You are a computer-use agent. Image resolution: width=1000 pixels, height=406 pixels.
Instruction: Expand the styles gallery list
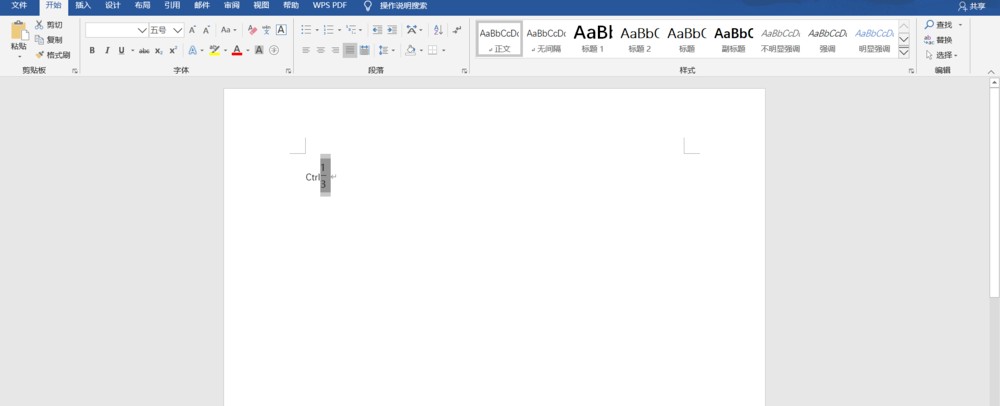point(904,52)
